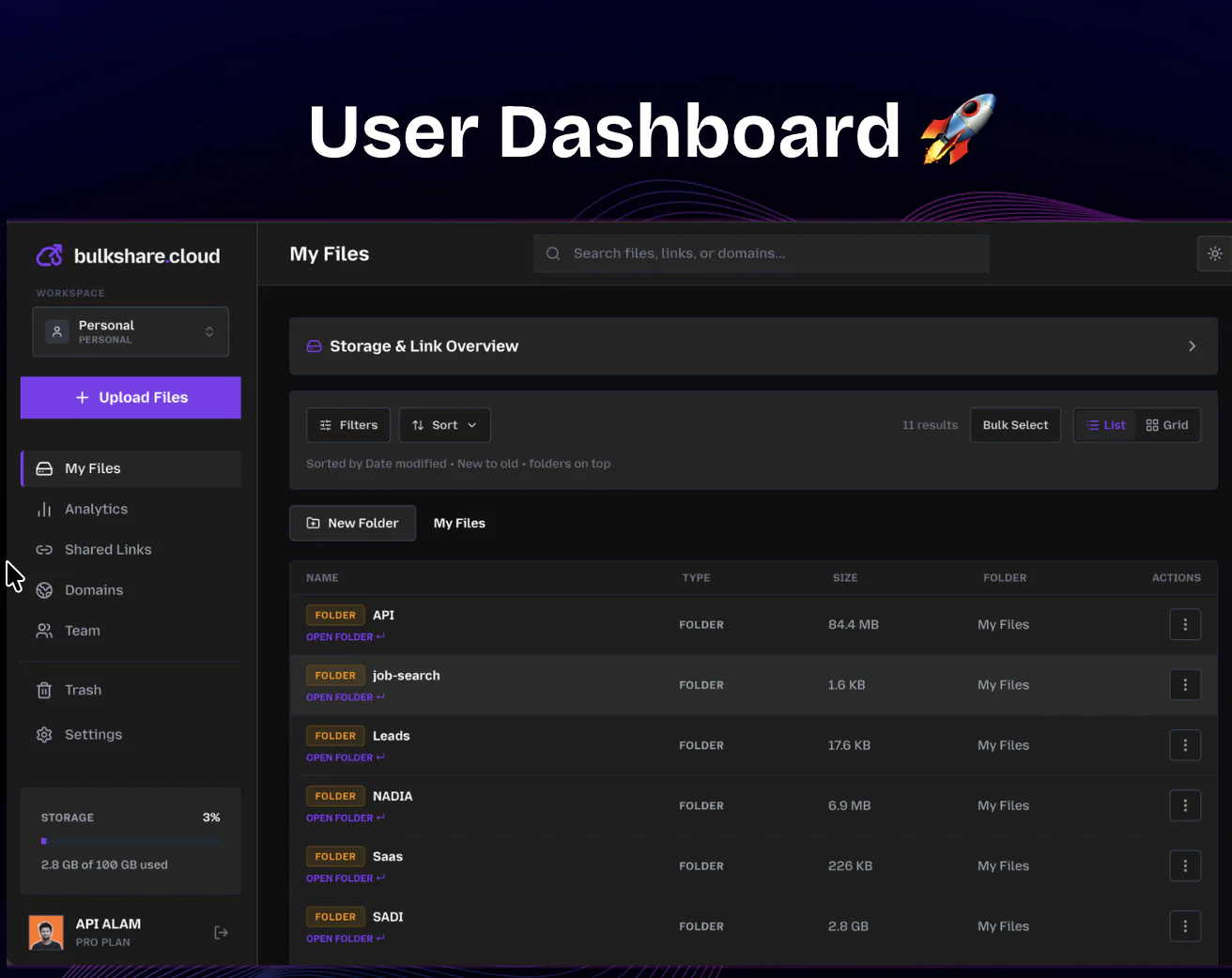Click the Upload Files button

point(130,397)
